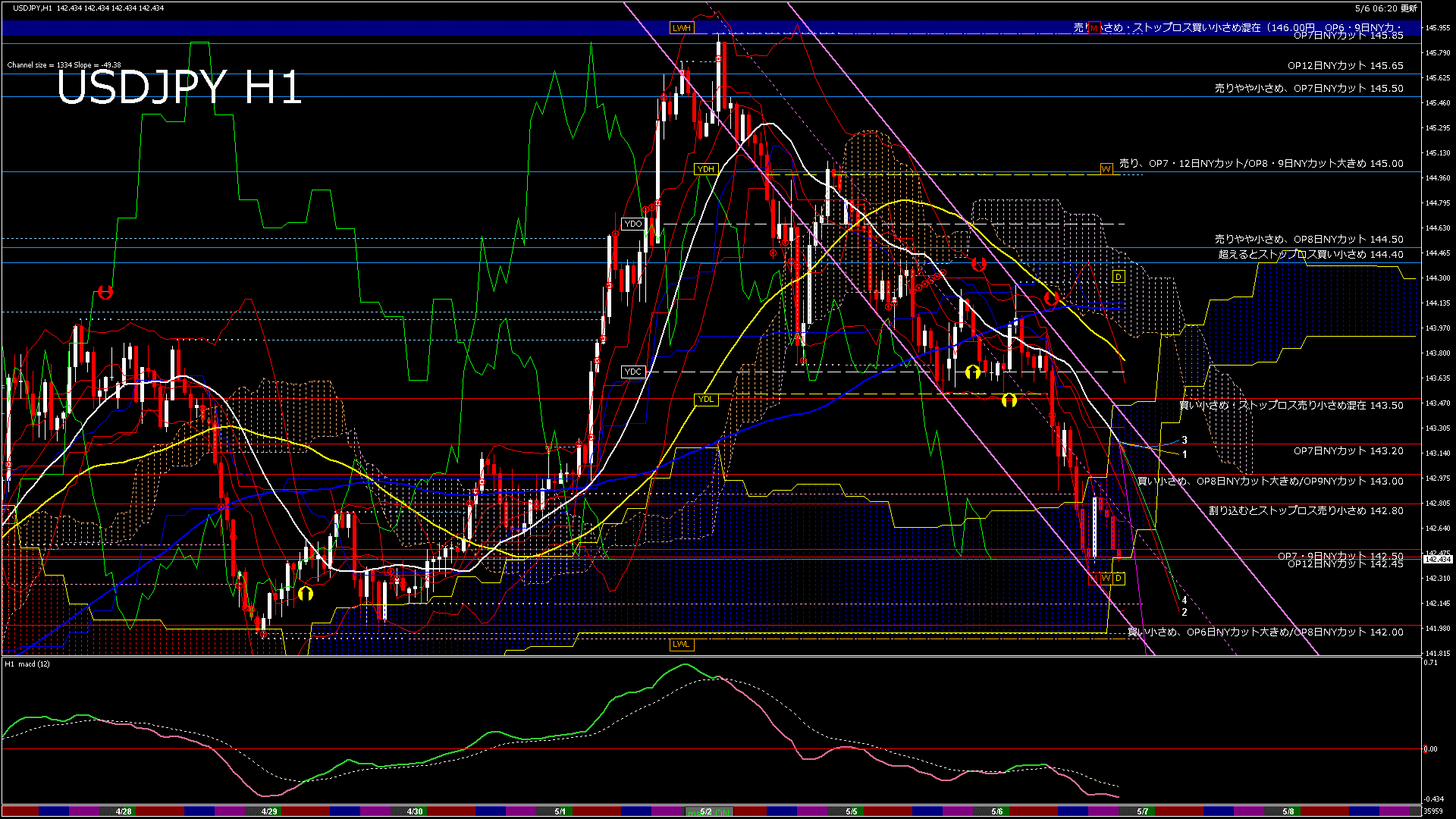Viewport: 1456px width, 819px height.
Task: Click the 5/2 date on timeline
Action: point(705,811)
